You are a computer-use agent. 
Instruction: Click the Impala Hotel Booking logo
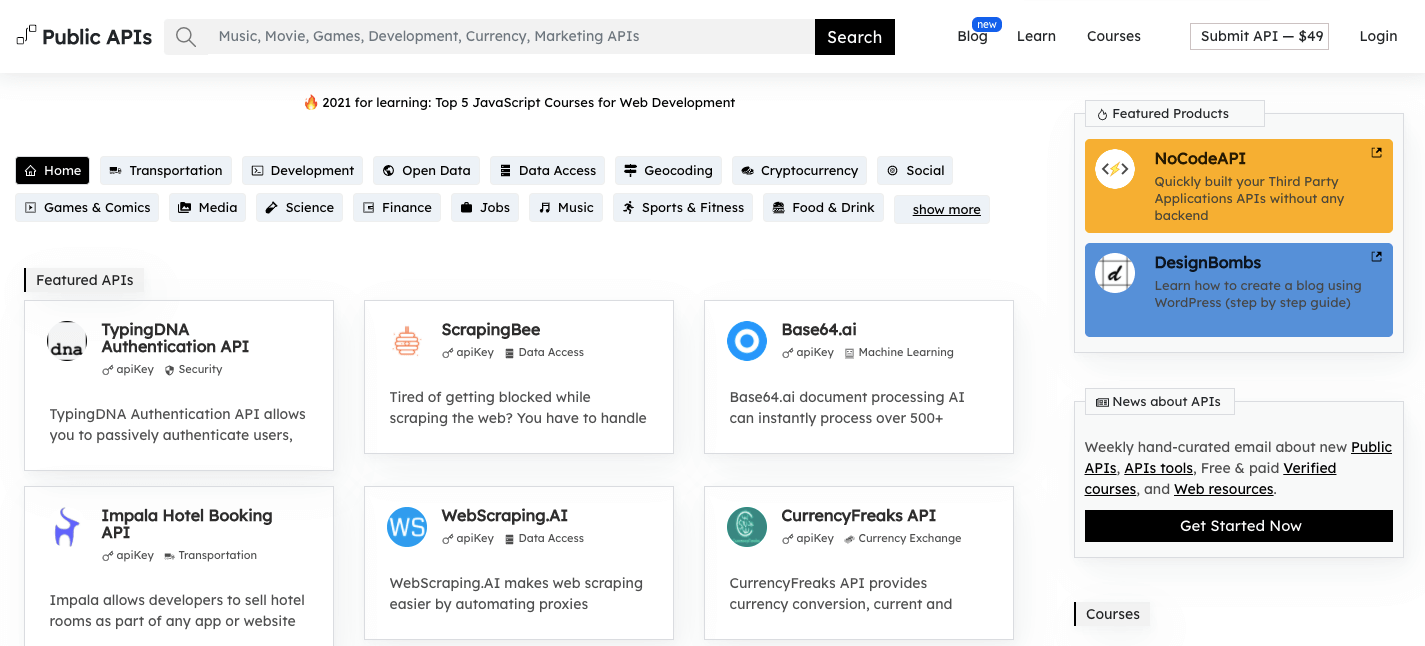point(67,527)
